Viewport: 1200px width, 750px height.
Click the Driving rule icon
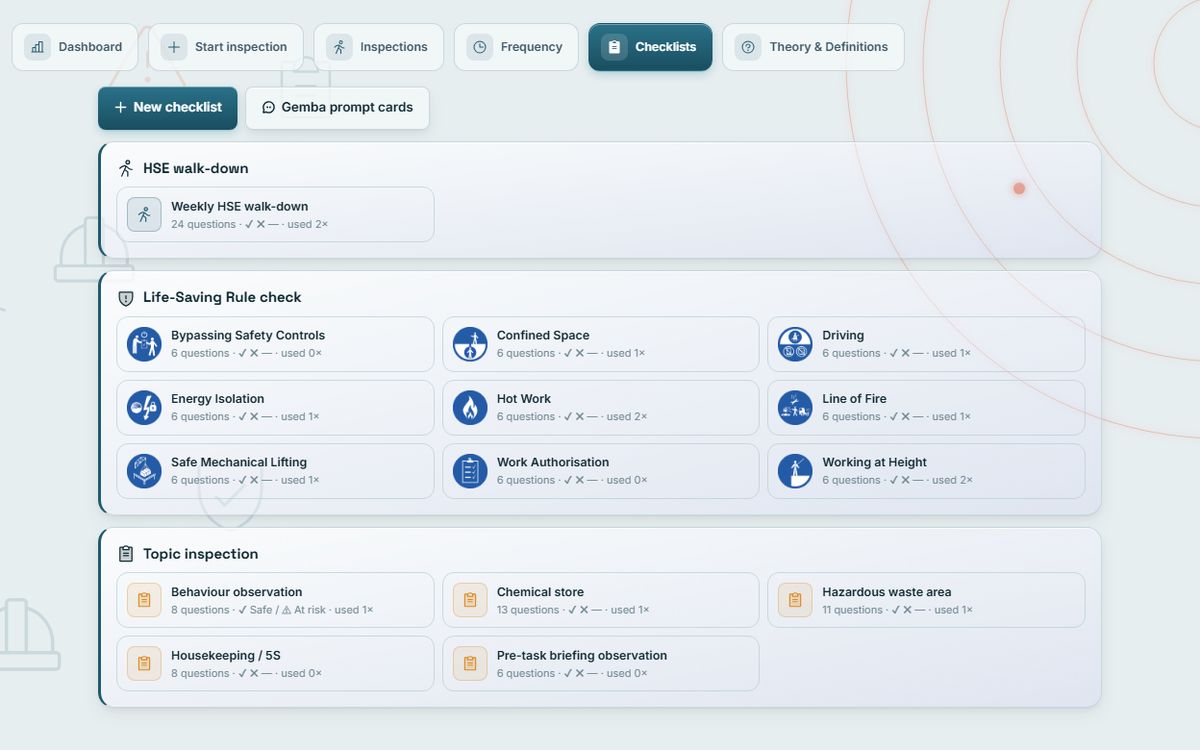[x=795, y=344]
